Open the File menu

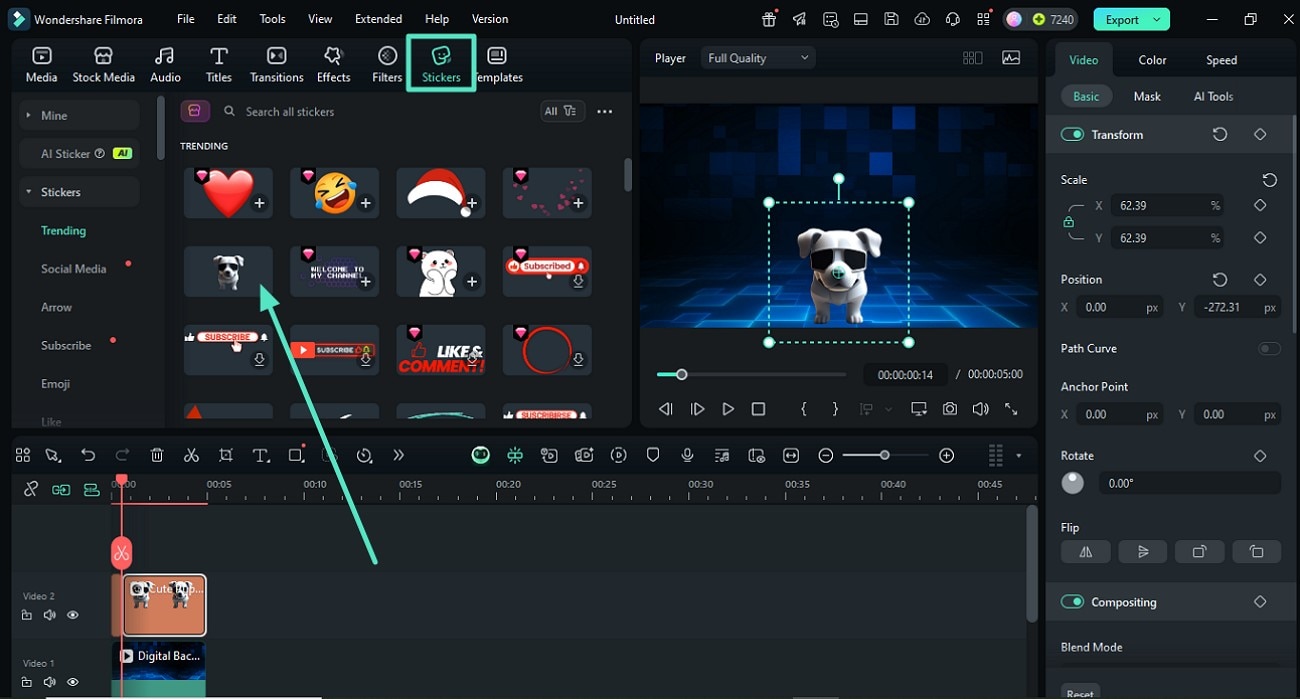(x=186, y=19)
